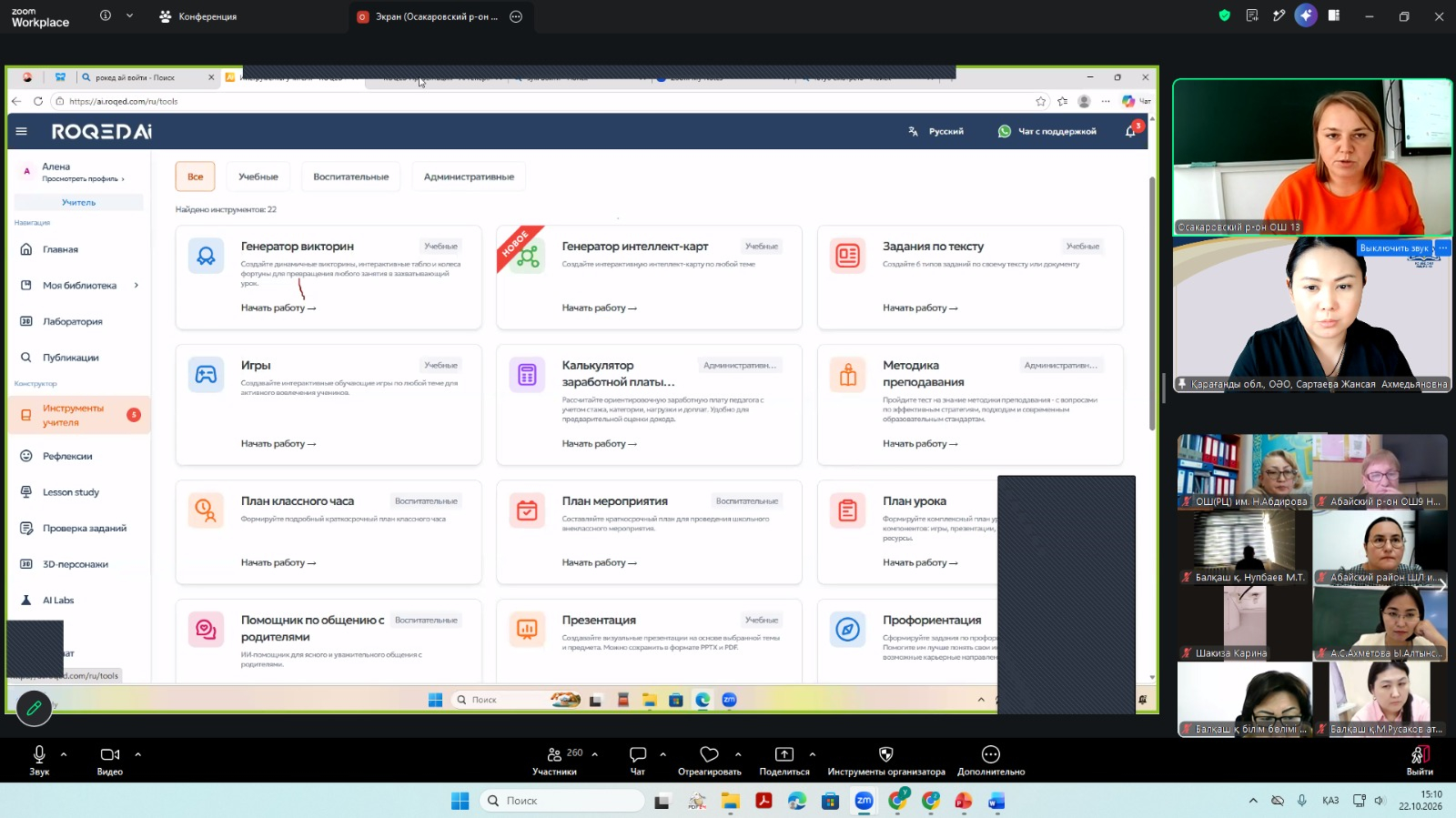Click the План классного часа icon
Screen dimensions: 1456x818
point(207,510)
